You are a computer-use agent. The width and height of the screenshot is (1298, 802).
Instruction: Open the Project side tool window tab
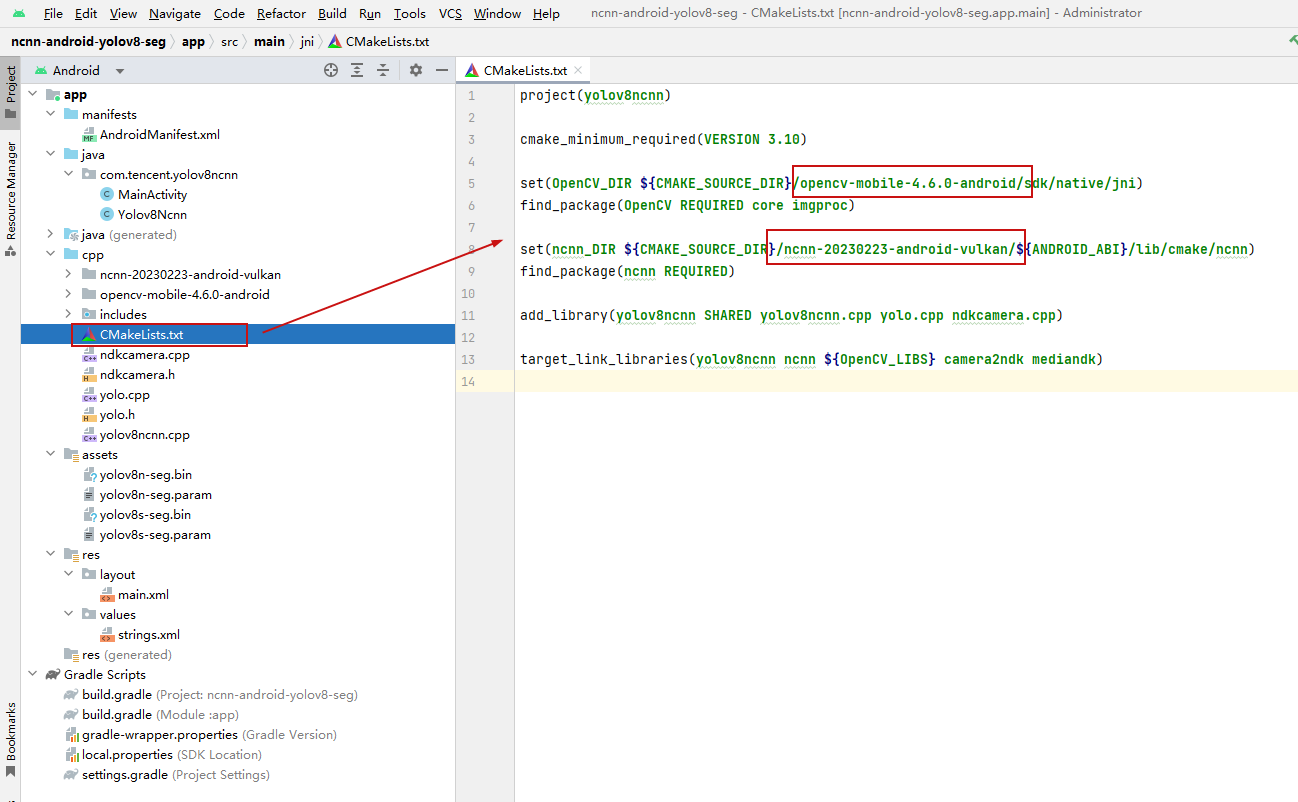10,91
